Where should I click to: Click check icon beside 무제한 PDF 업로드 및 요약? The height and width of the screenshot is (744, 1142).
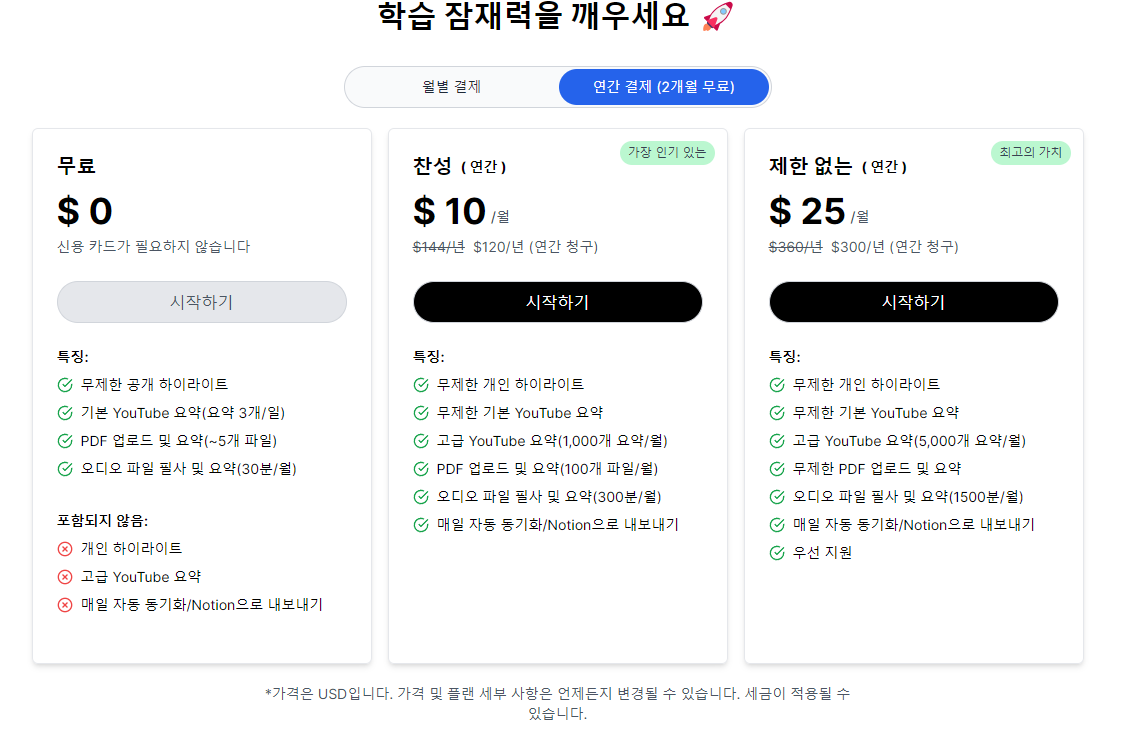click(x=777, y=469)
